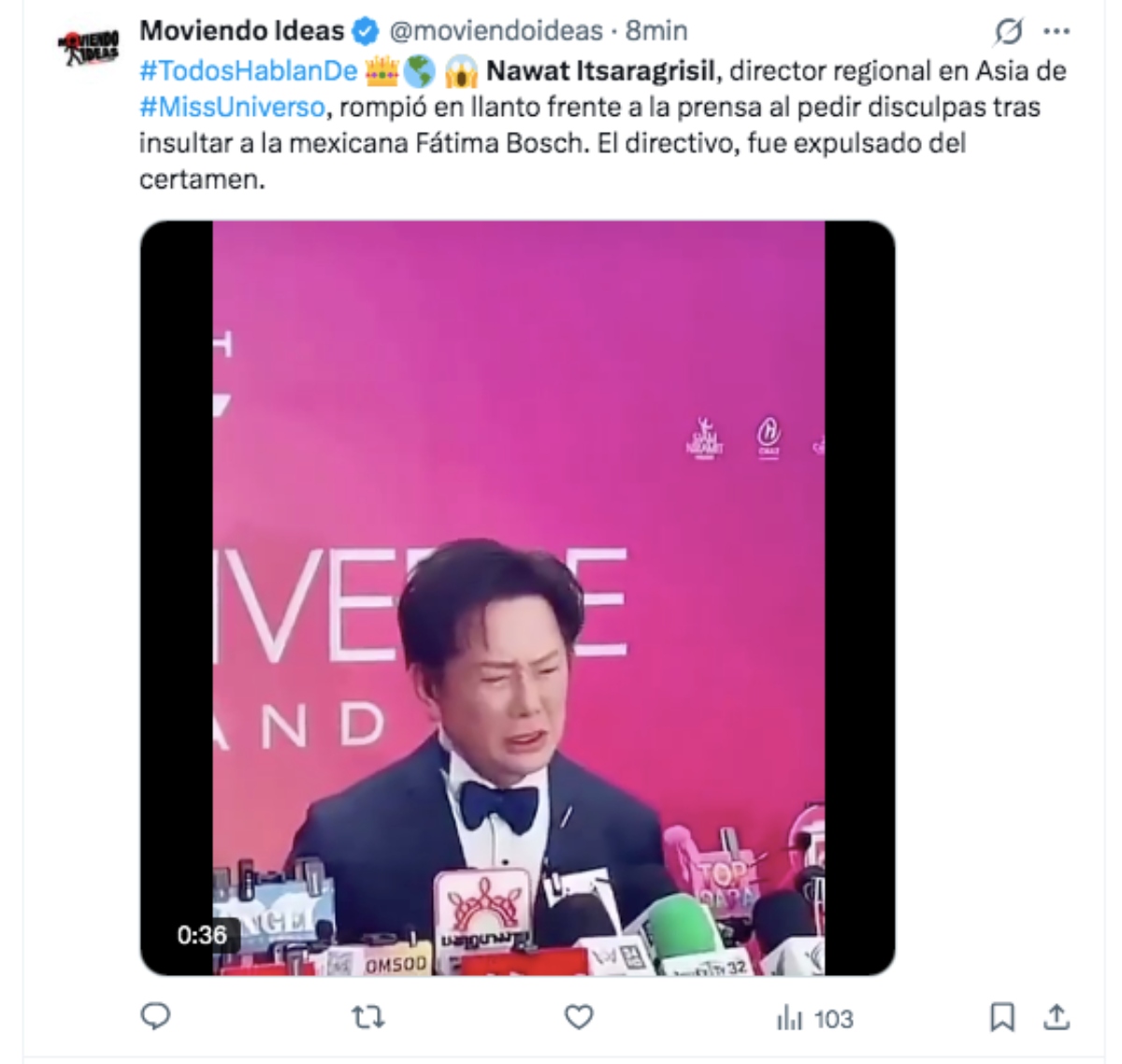
Task: Open the reply comment icon
Action: click(x=155, y=1016)
